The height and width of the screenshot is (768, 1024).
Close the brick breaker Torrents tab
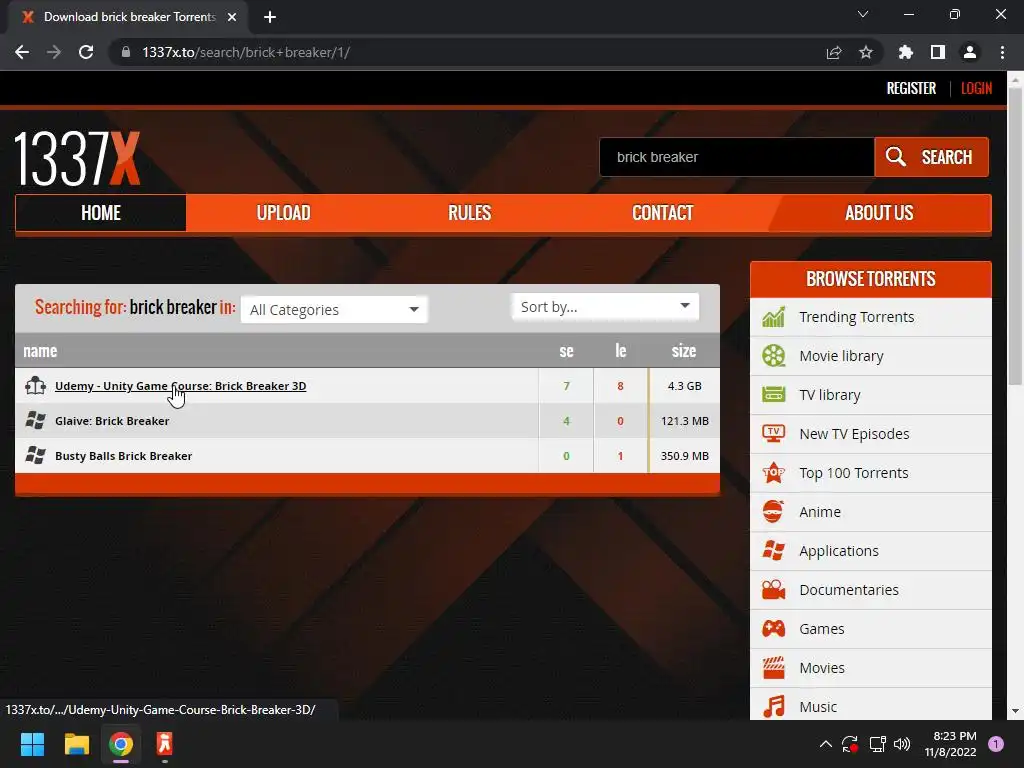(x=232, y=17)
